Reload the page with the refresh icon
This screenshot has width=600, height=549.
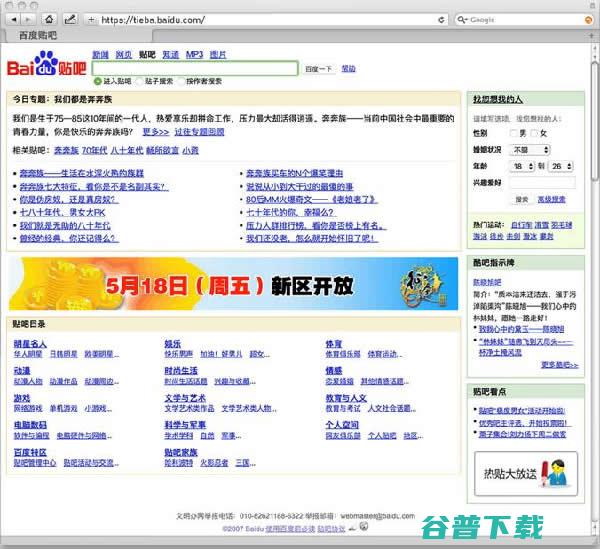pyautogui.click(x=441, y=20)
